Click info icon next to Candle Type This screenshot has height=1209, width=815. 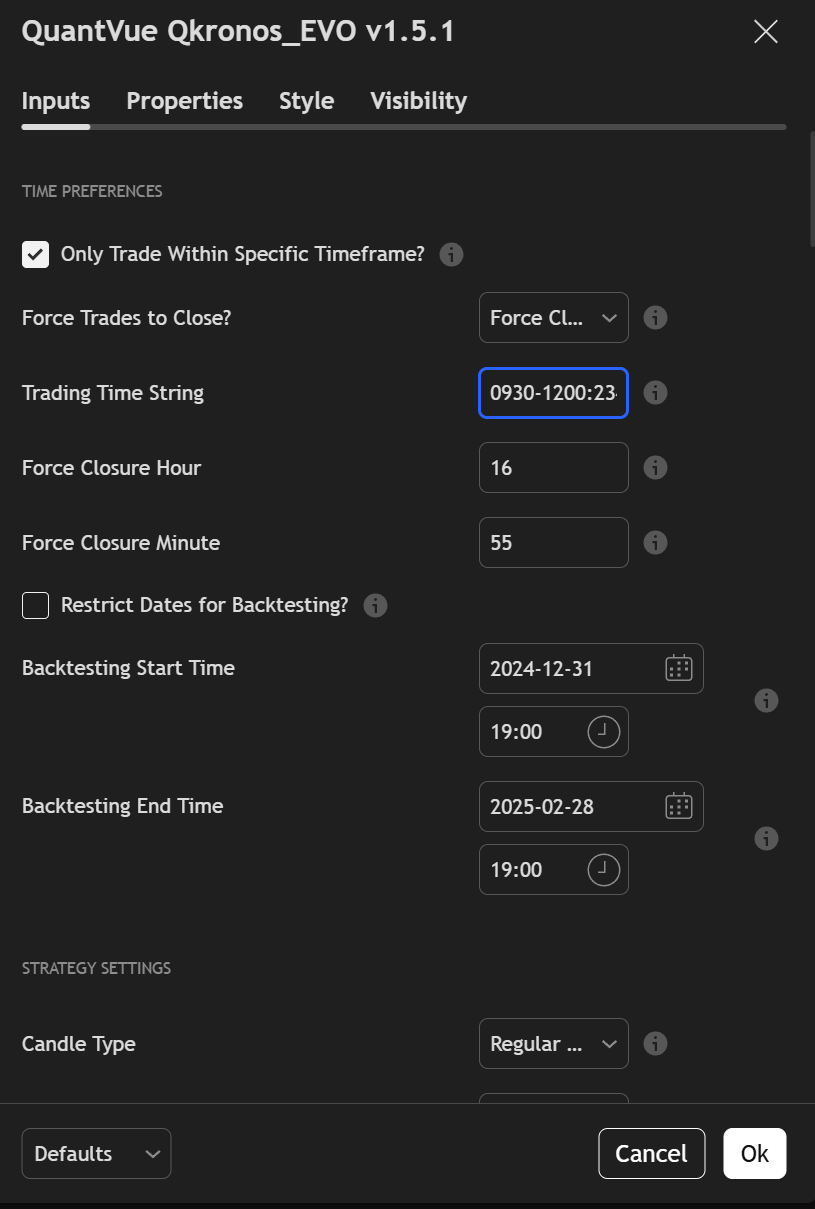click(655, 1044)
